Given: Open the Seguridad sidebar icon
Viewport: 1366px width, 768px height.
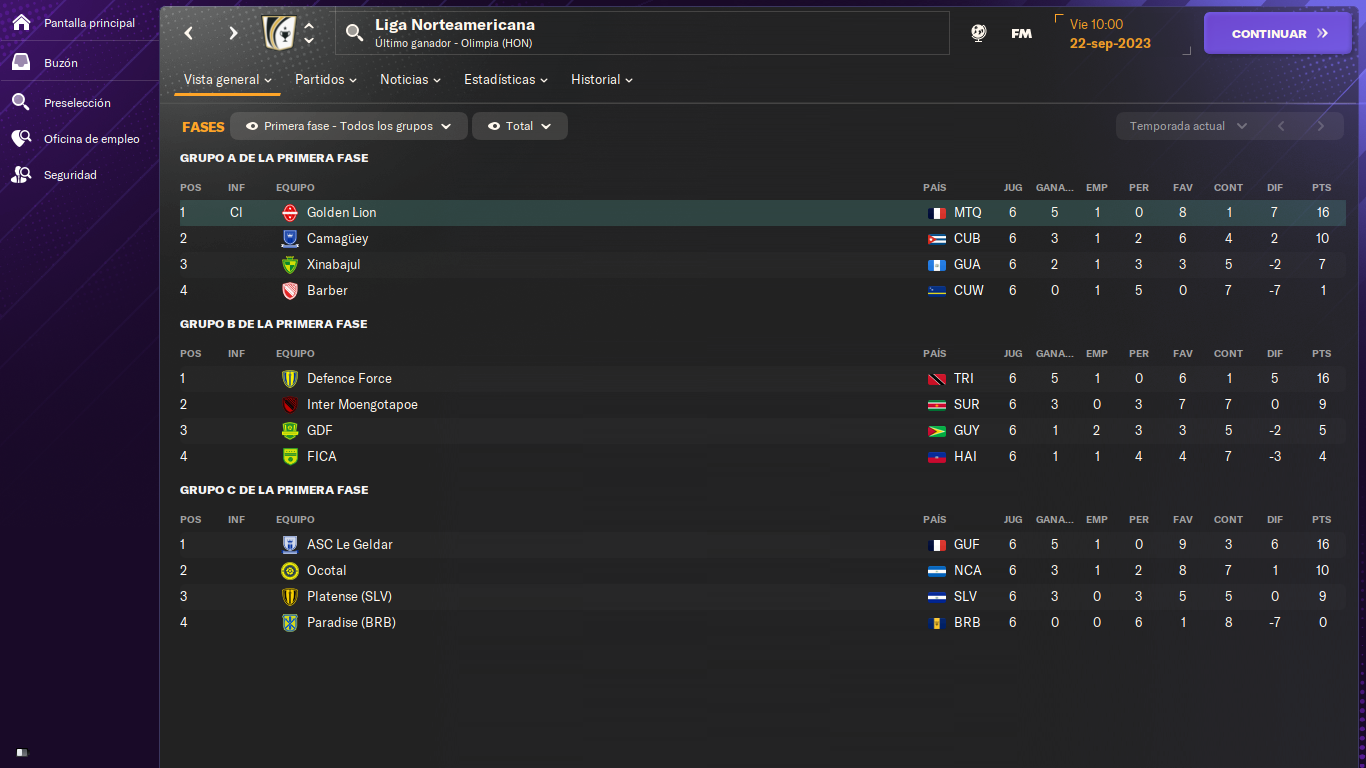Looking at the screenshot, I should pyautogui.click(x=21, y=174).
